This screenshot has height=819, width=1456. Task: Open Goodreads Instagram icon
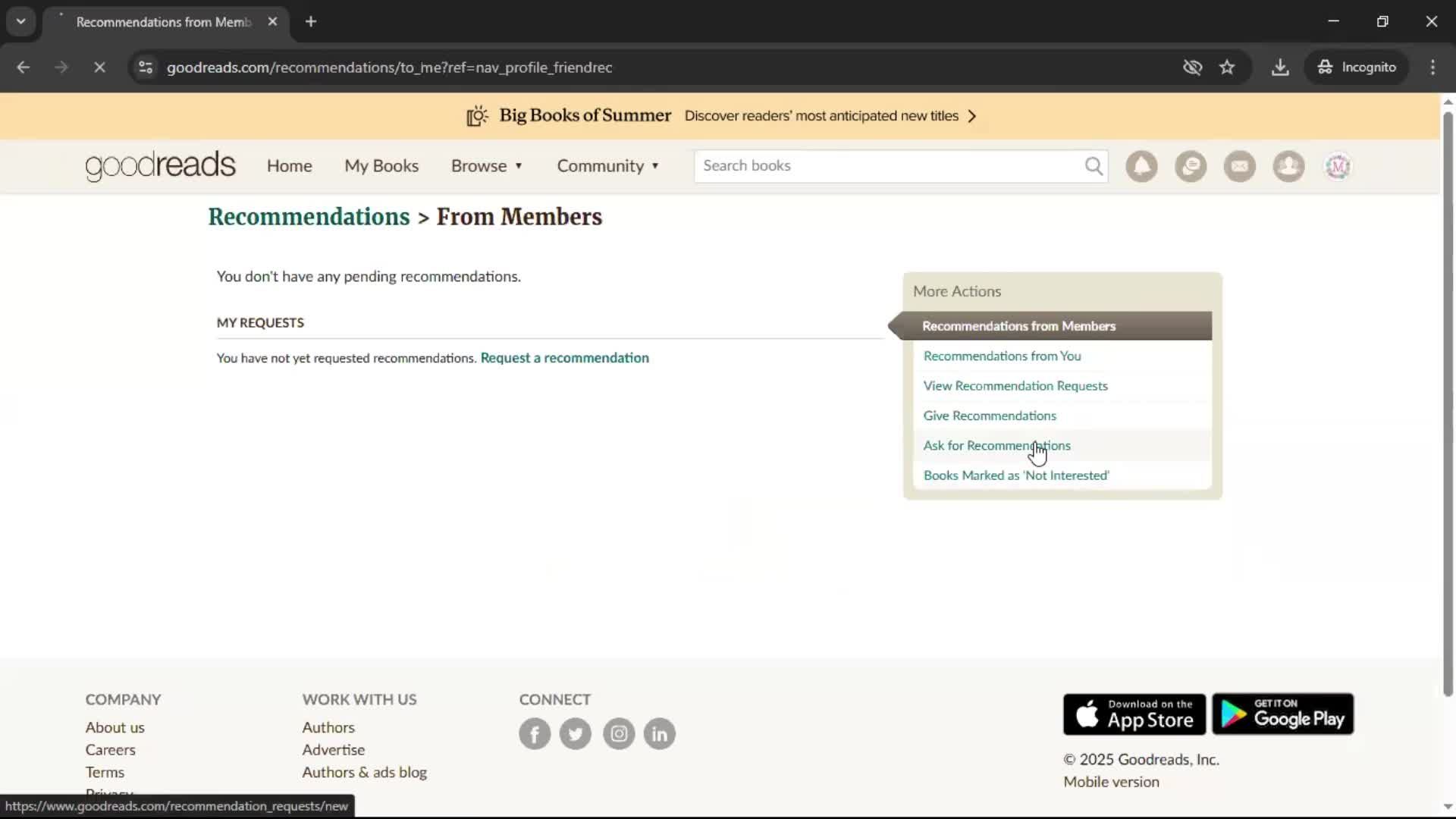[619, 733]
